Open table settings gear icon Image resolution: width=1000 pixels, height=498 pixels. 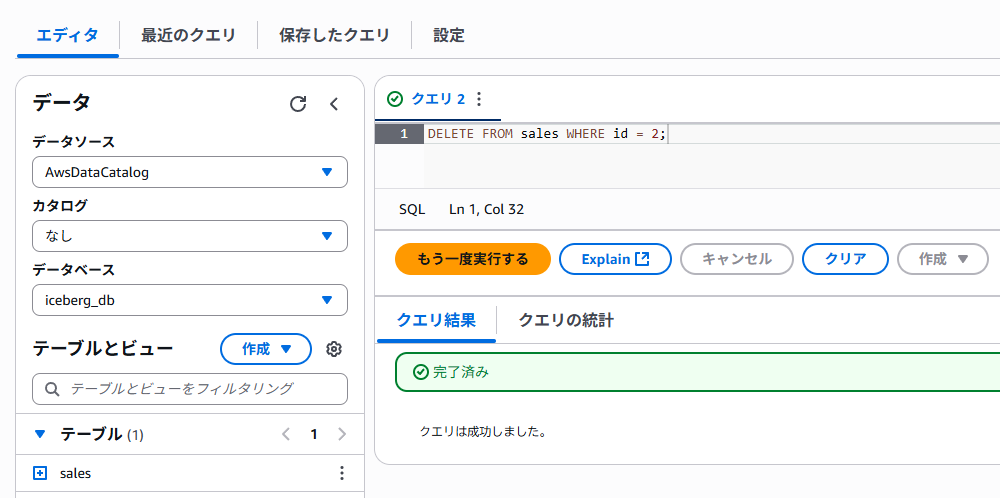point(335,349)
